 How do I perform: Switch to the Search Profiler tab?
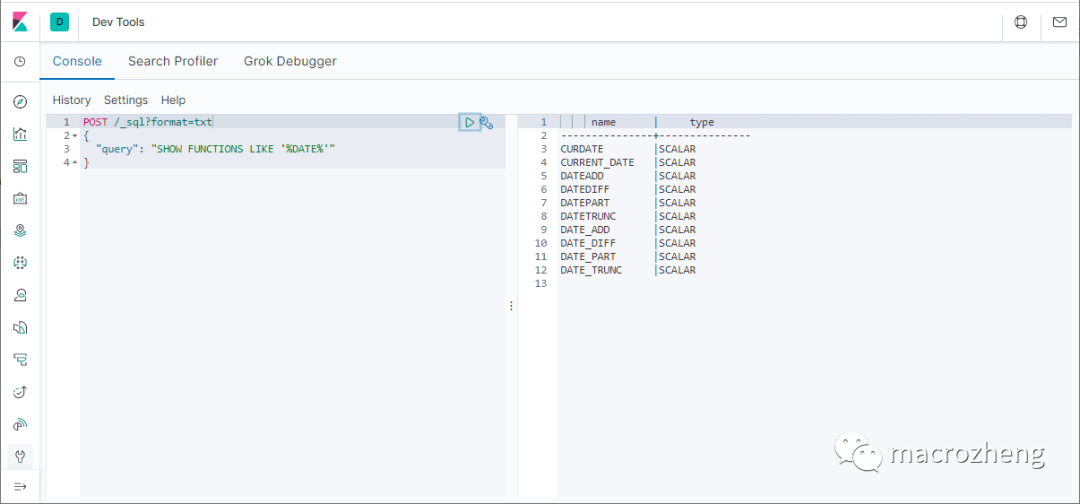(173, 61)
